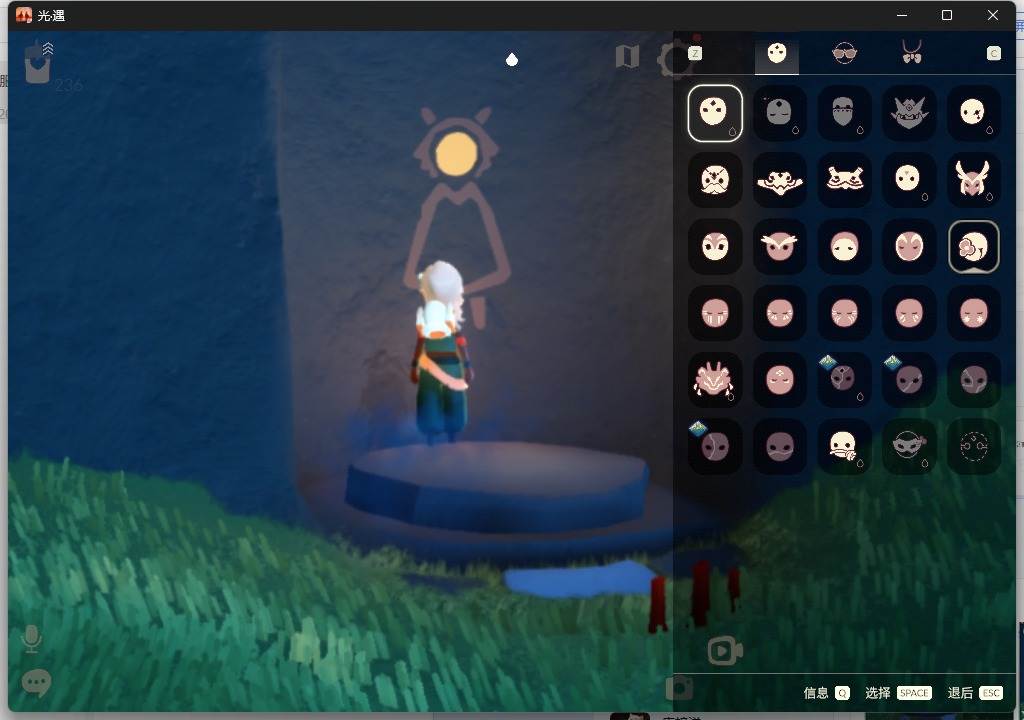This screenshot has height=720, width=1024.
Task: Select the pink mask with white curved brows
Action: (x=908, y=247)
